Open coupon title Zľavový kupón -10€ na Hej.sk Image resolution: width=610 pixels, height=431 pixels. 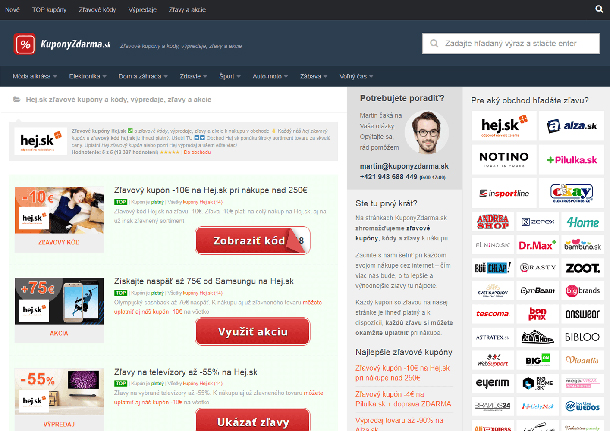point(210,190)
